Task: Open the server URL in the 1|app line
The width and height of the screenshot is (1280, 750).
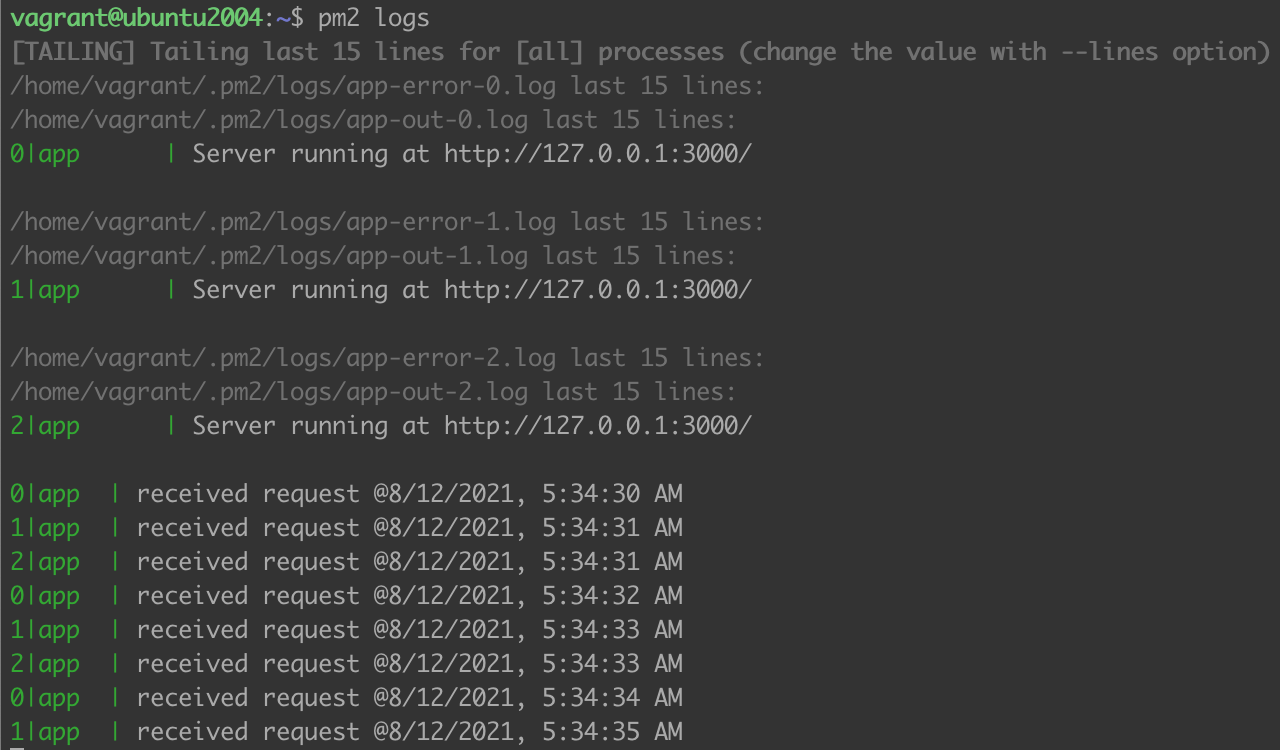Action: coord(597,290)
